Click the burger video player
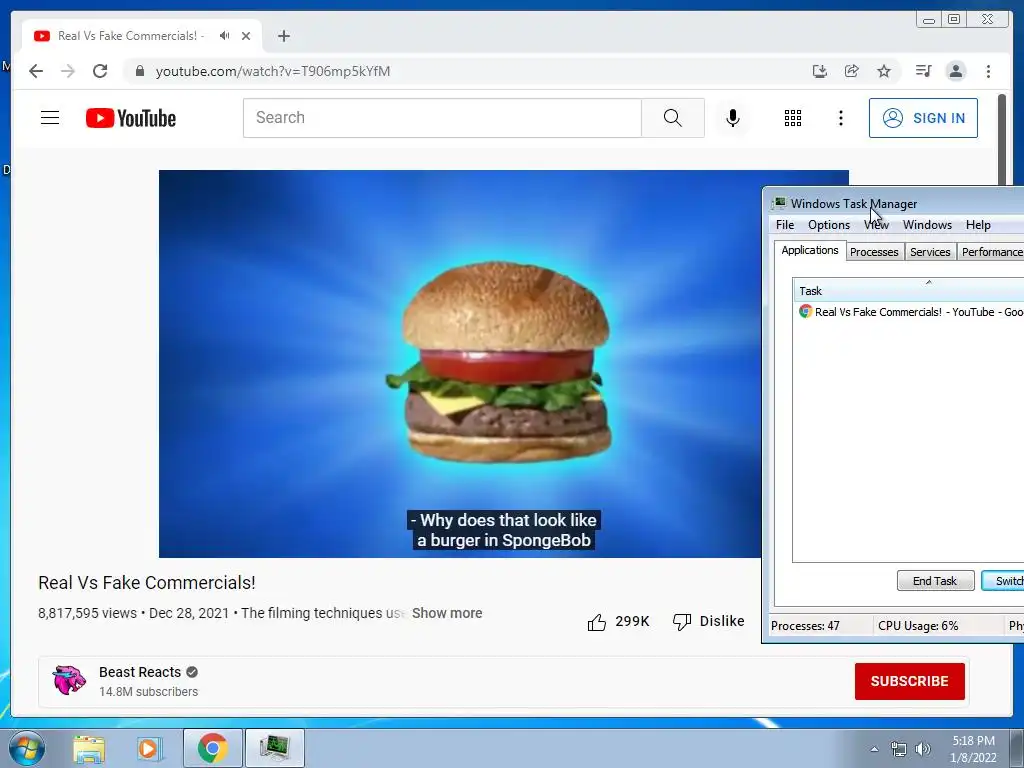The image size is (1024, 768). click(460, 364)
